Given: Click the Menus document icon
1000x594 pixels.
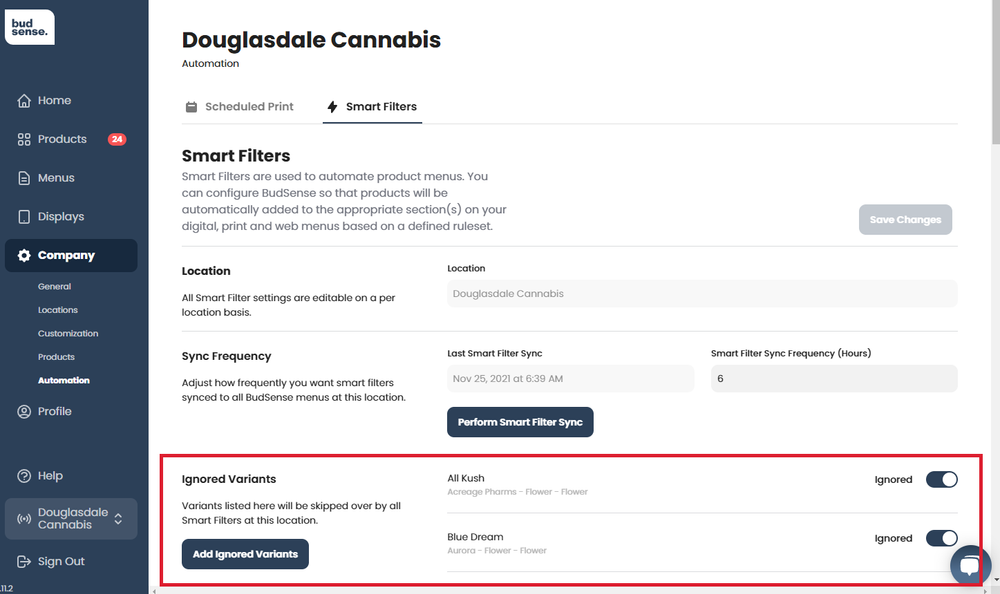Looking at the screenshot, I should 24,178.
